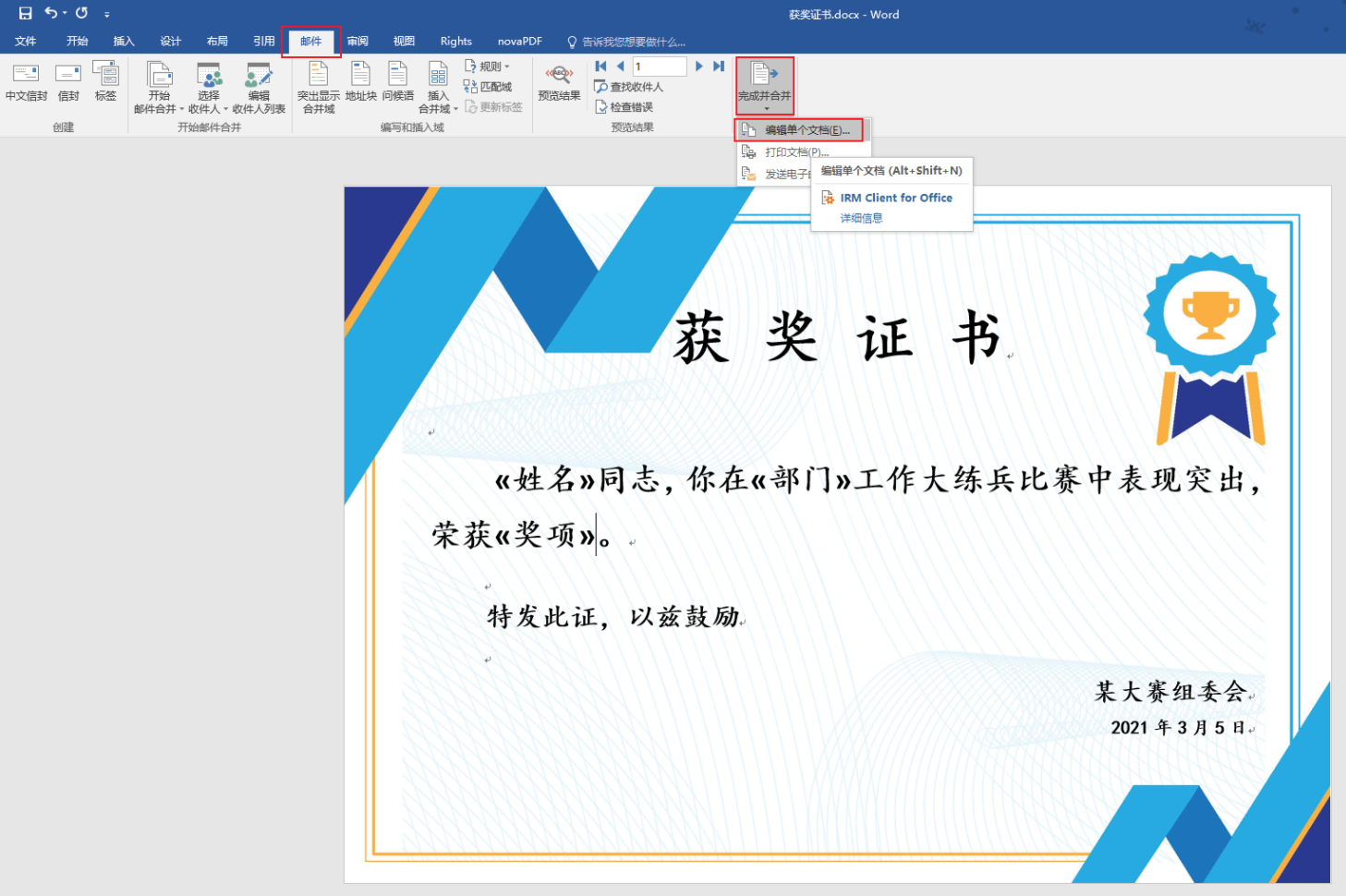This screenshot has height=896, width=1346.
Task: Click the 告诉我您想要做什么 search box
Action: (x=626, y=42)
